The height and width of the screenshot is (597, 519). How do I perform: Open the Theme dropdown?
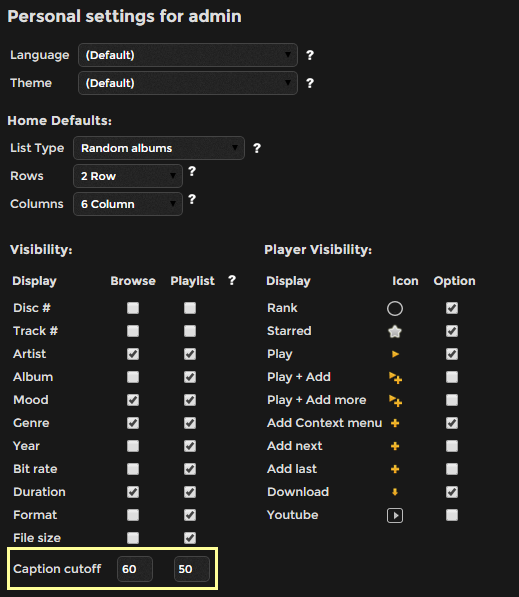(x=188, y=83)
